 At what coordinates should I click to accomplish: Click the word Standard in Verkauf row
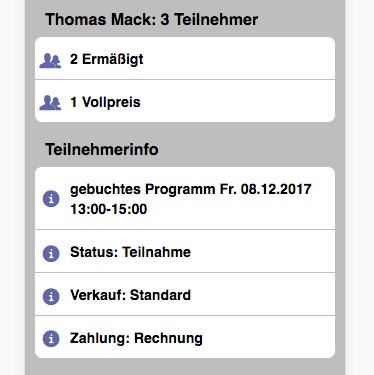(x=160, y=295)
